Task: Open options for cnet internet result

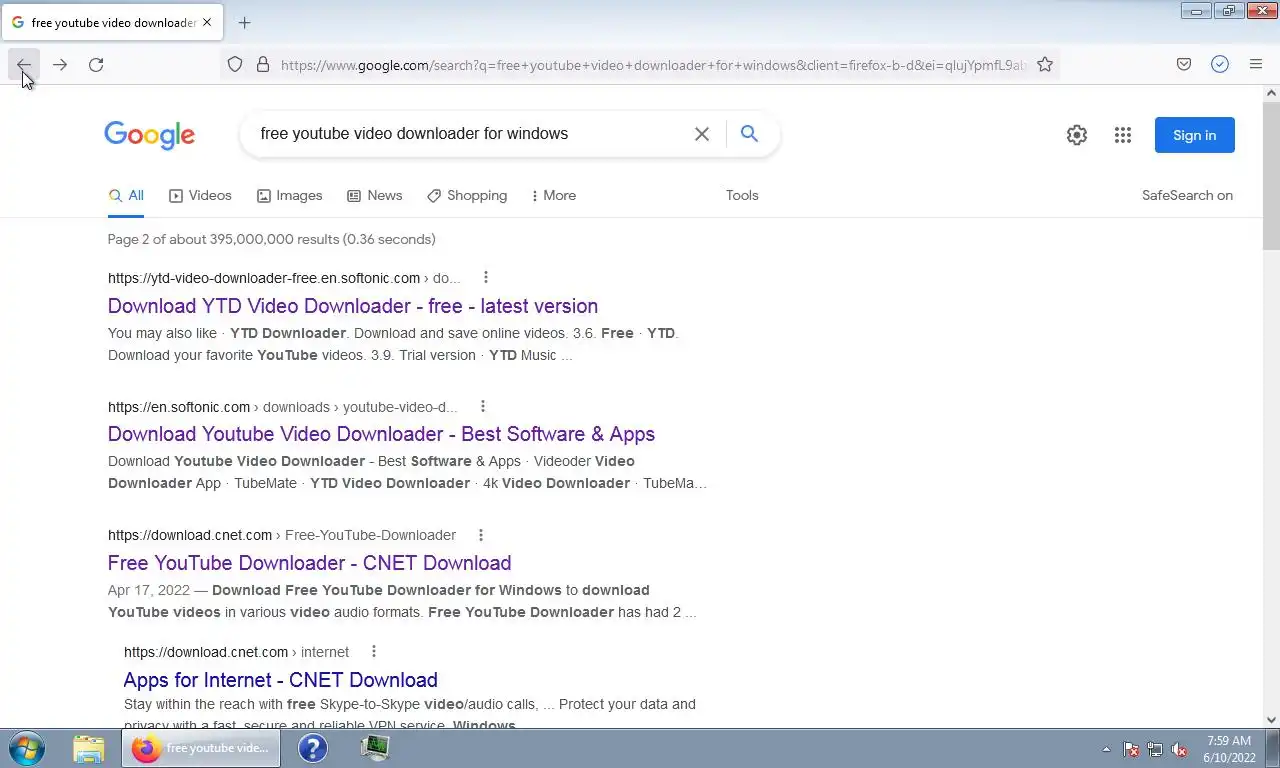Action: point(374,652)
